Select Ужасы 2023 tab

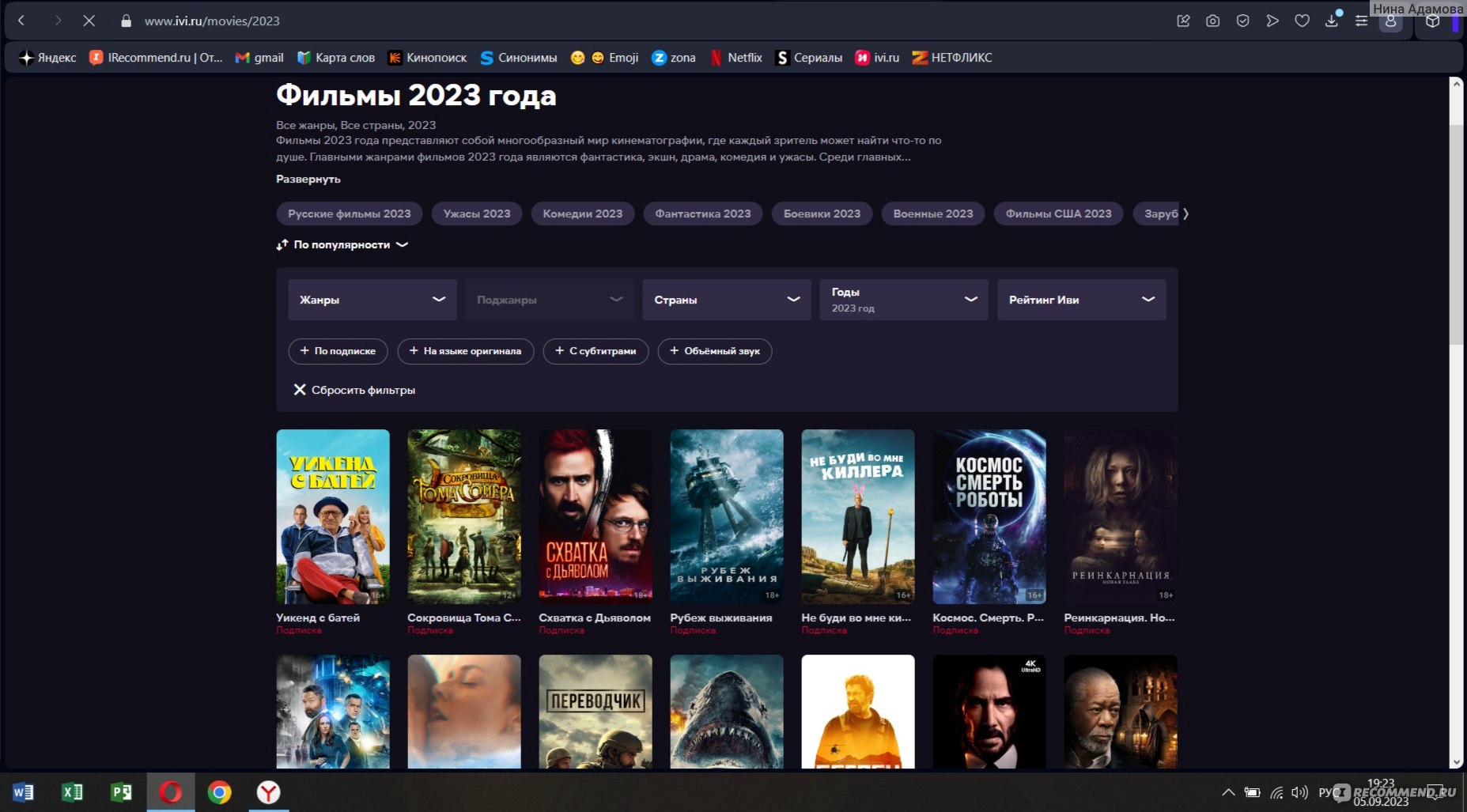pos(477,213)
